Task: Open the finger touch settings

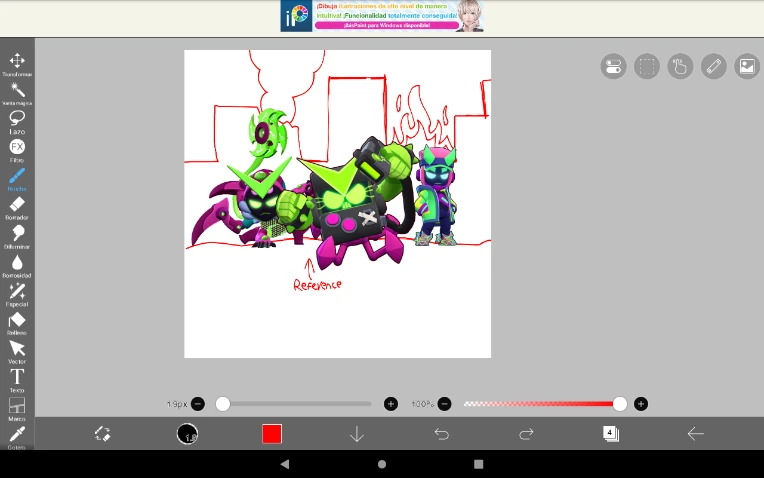Action: (680, 66)
